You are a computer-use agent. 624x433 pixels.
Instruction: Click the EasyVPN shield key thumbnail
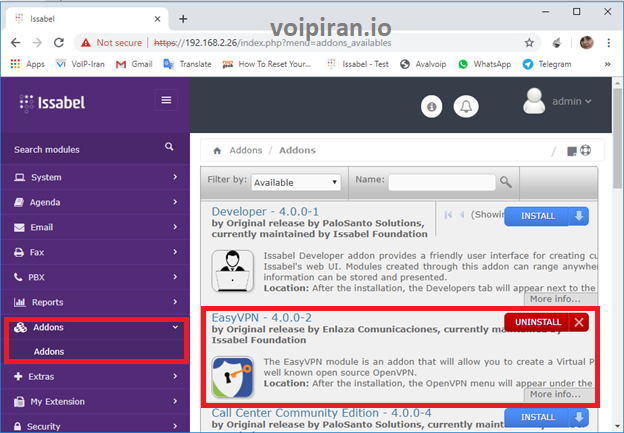(x=232, y=377)
